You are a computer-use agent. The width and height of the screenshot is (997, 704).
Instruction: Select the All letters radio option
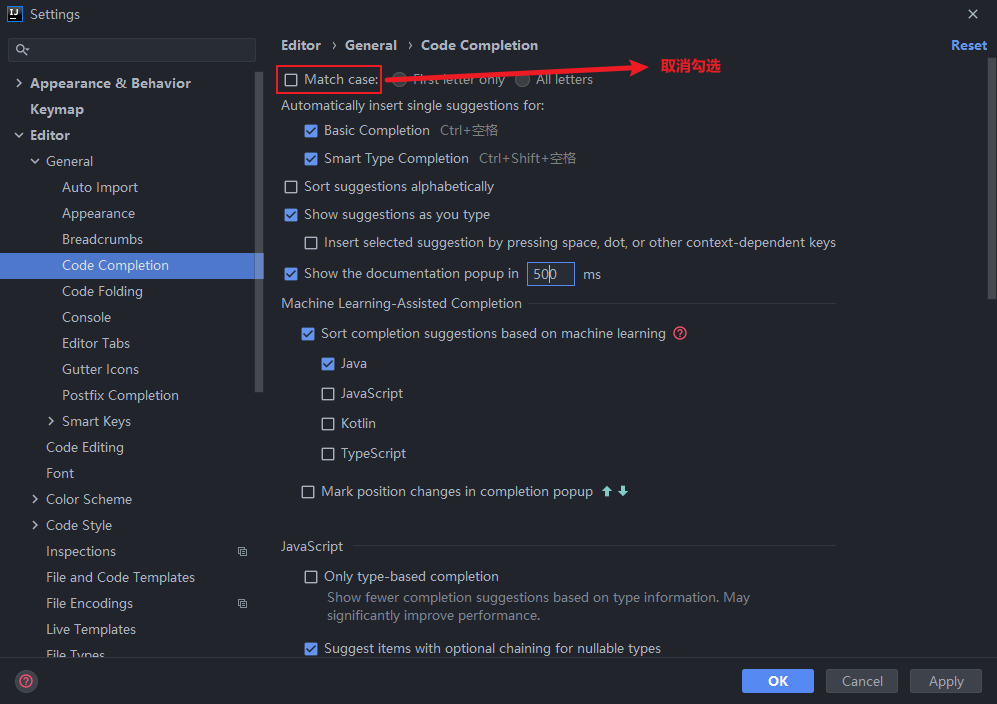(x=523, y=79)
